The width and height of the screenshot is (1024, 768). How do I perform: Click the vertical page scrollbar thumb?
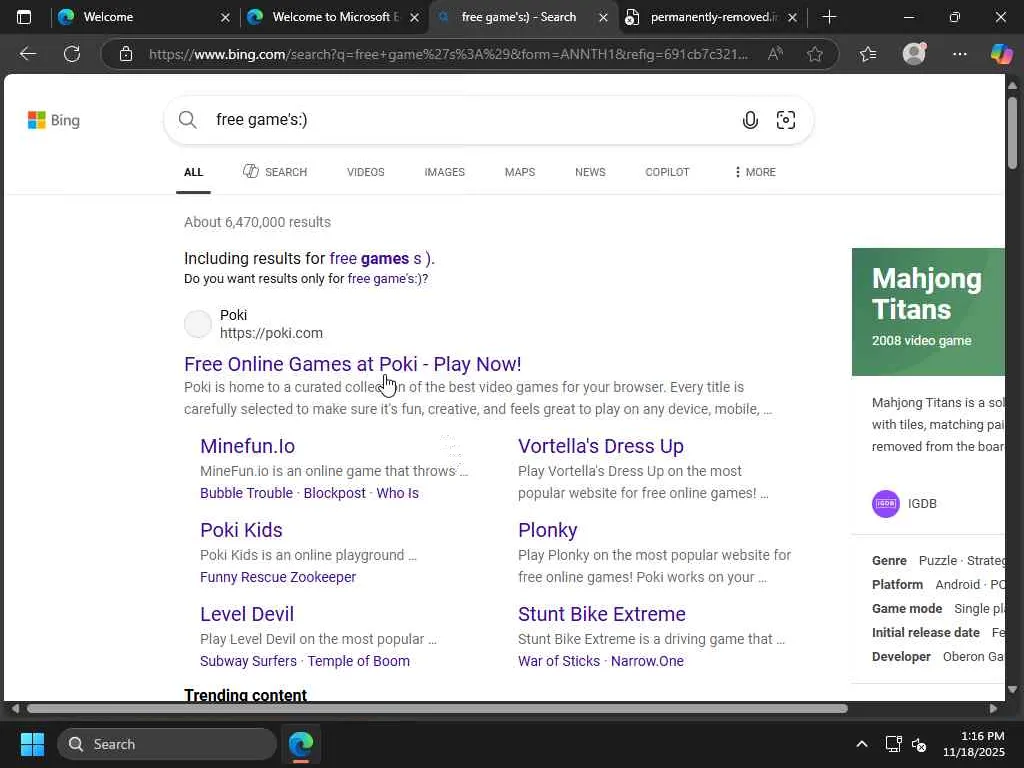[x=1012, y=133]
